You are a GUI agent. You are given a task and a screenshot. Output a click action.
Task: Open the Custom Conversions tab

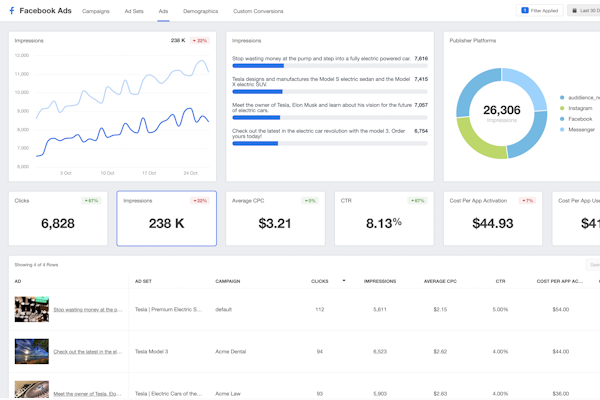point(258,11)
